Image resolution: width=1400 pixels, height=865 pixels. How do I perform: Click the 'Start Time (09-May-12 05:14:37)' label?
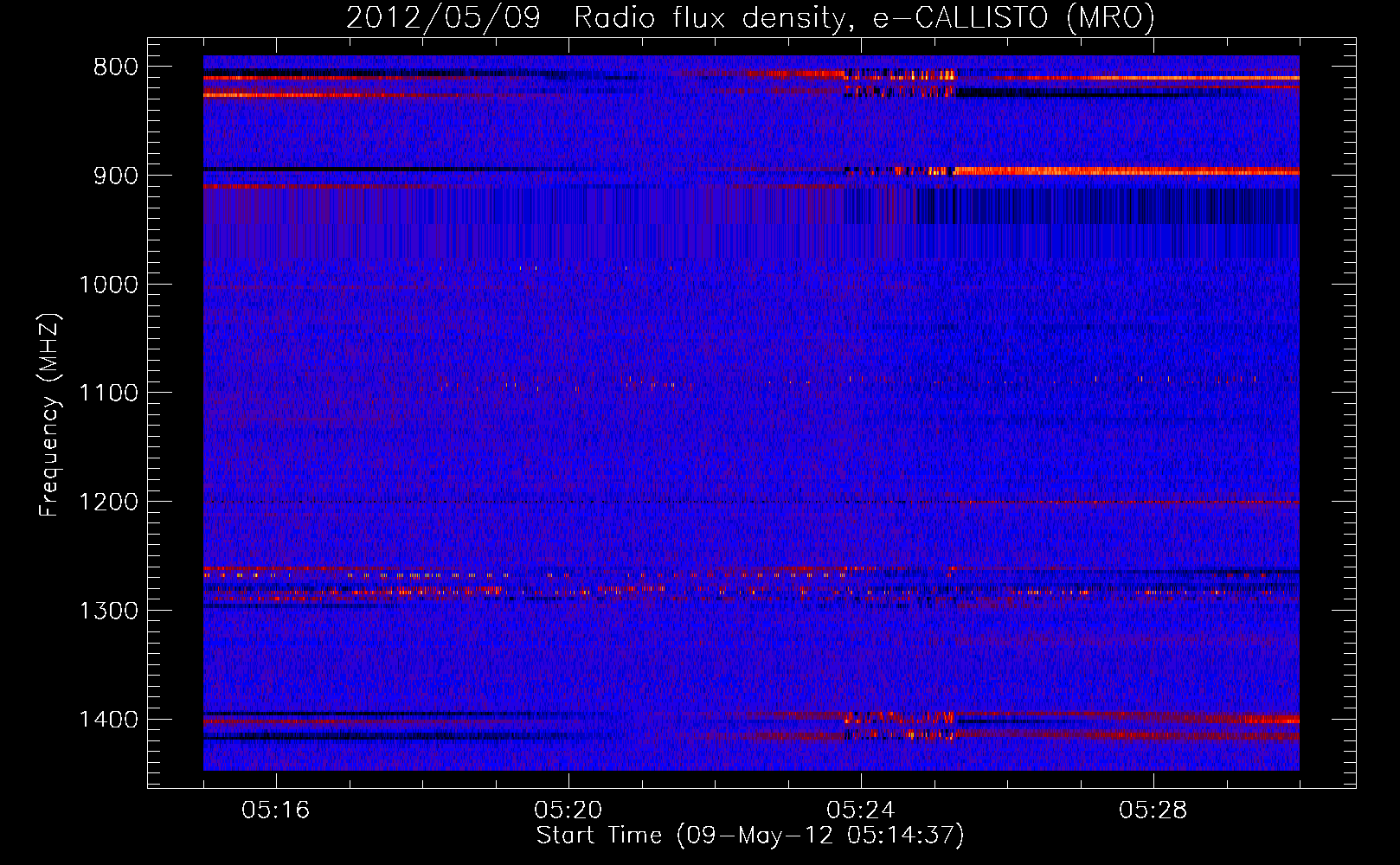(x=750, y=836)
